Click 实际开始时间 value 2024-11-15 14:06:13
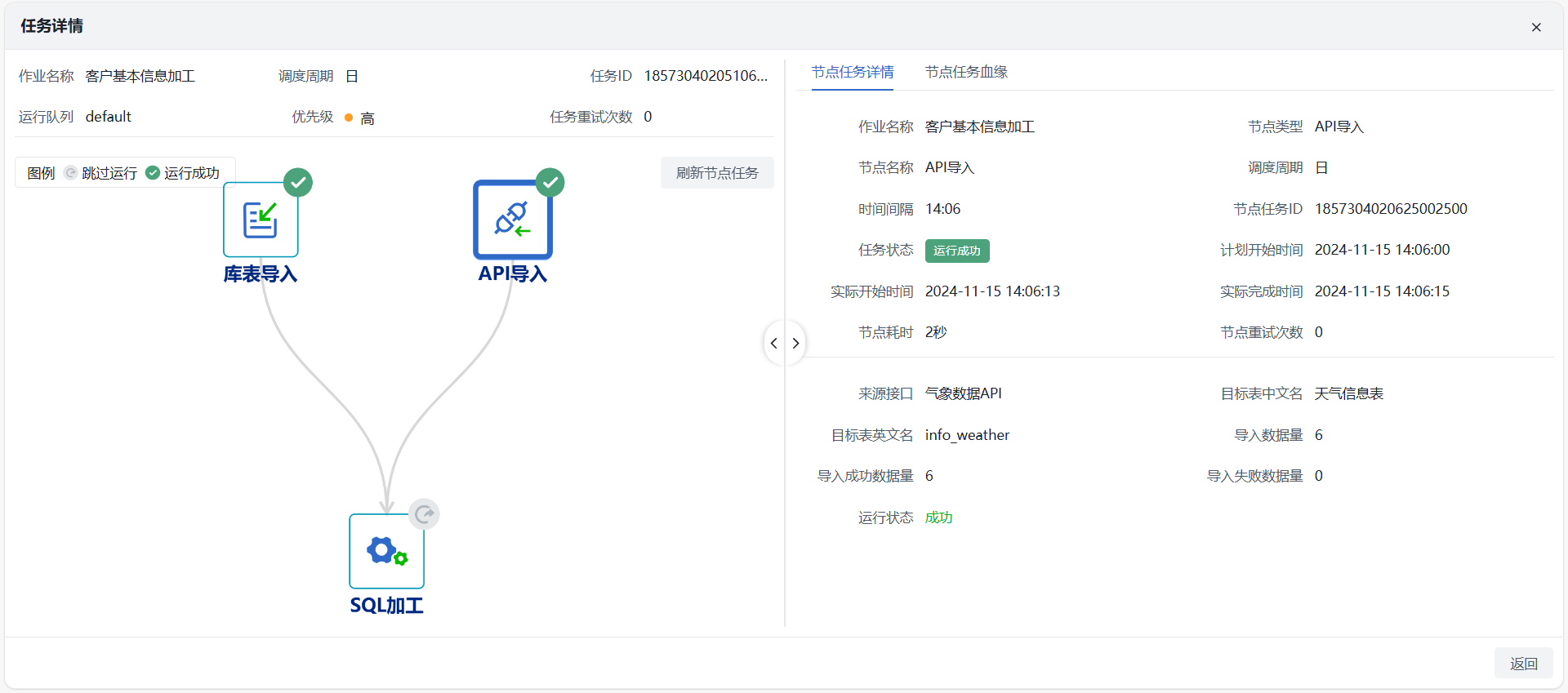Image resolution: width=1568 pixels, height=693 pixels. pyautogui.click(x=992, y=291)
